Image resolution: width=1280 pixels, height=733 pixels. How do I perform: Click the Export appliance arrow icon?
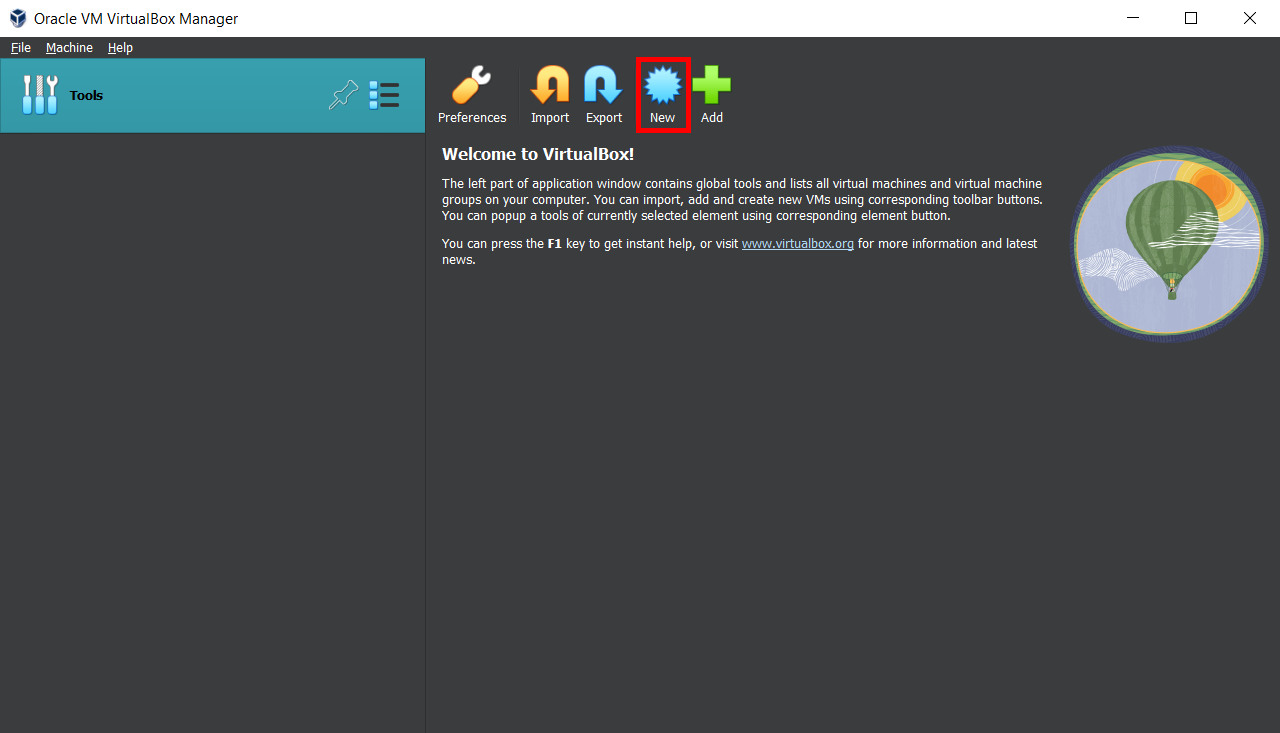point(603,87)
